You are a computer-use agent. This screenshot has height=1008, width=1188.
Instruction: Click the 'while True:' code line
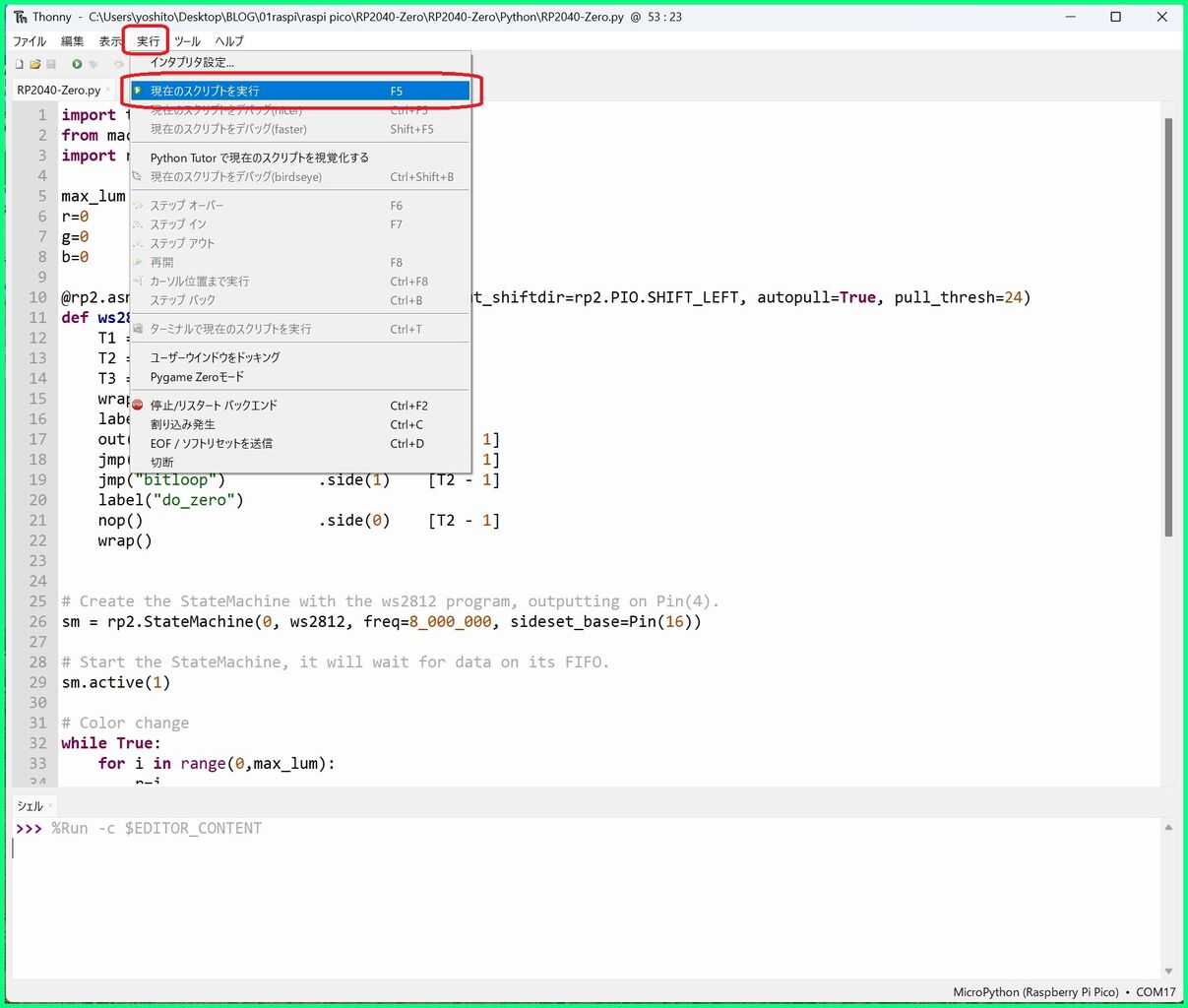pos(111,743)
